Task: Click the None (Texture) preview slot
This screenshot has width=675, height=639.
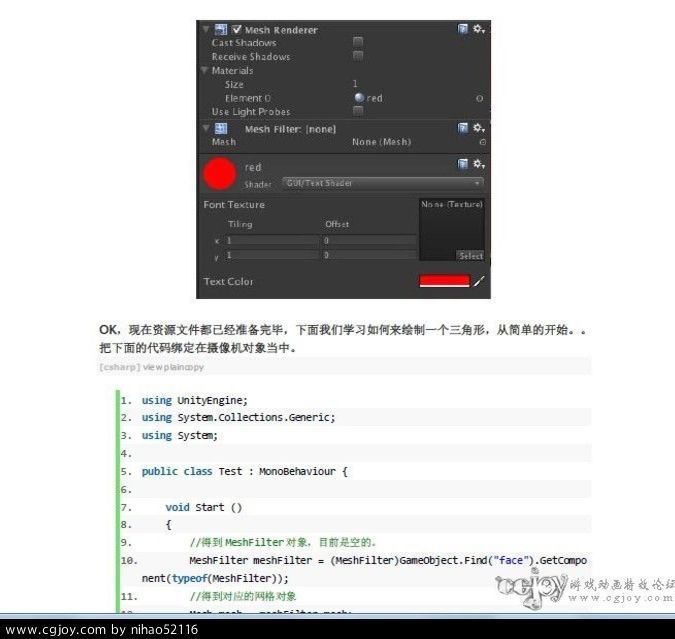Action: (x=452, y=230)
